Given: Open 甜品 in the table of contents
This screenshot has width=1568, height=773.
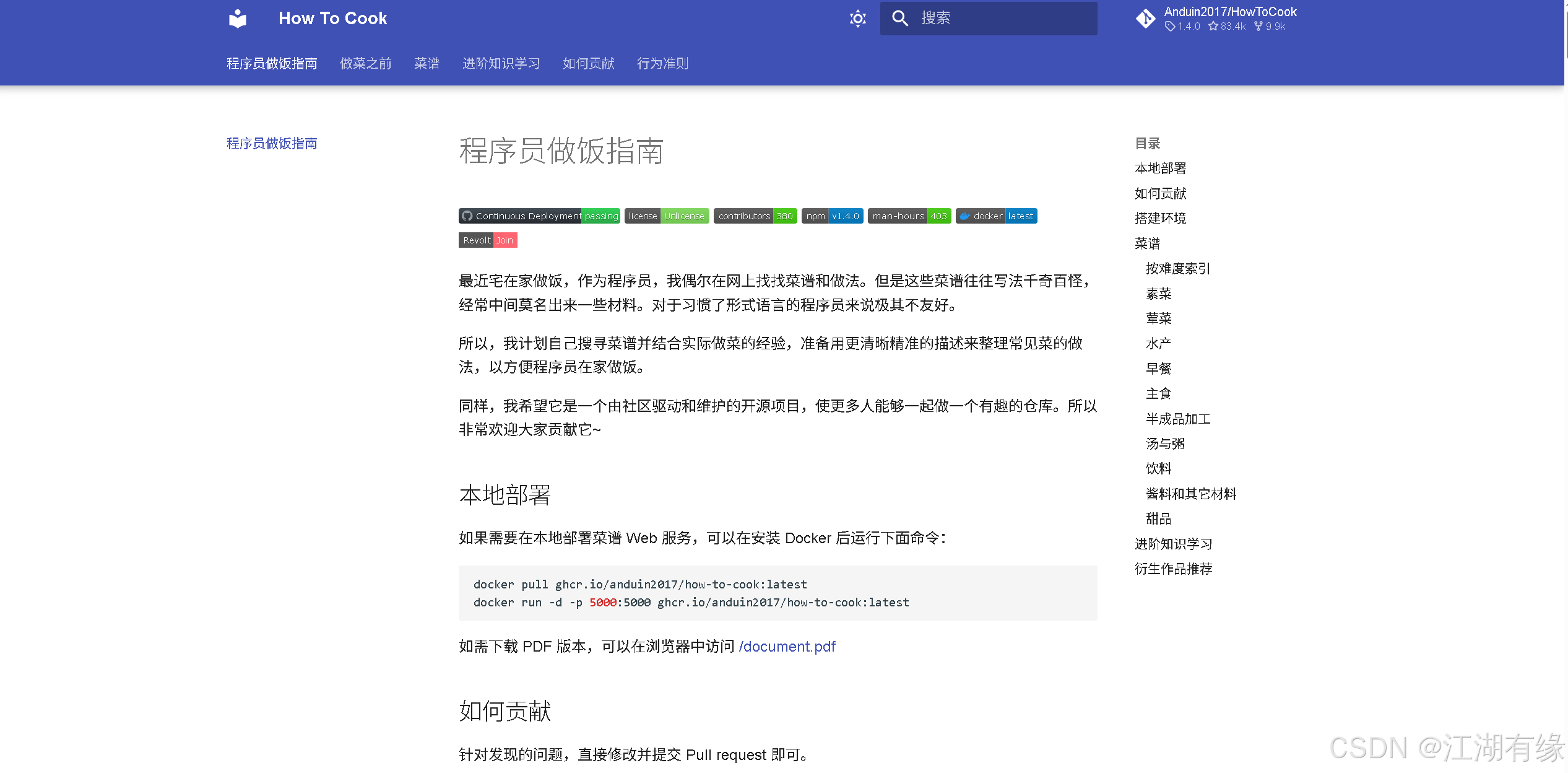Looking at the screenshot, I should coord(1158,518).
